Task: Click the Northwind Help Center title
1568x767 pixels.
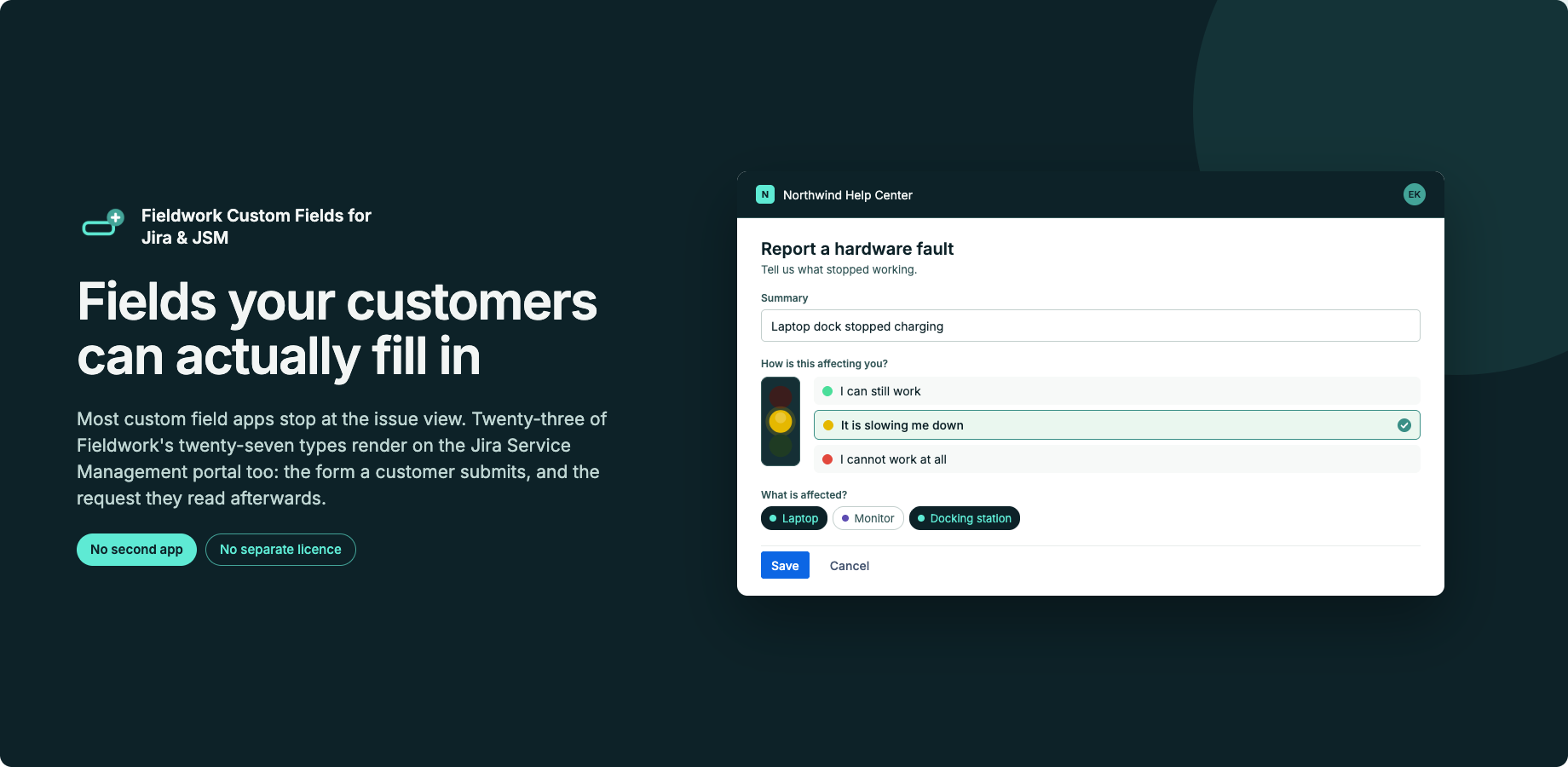Action: coord(848,195)
